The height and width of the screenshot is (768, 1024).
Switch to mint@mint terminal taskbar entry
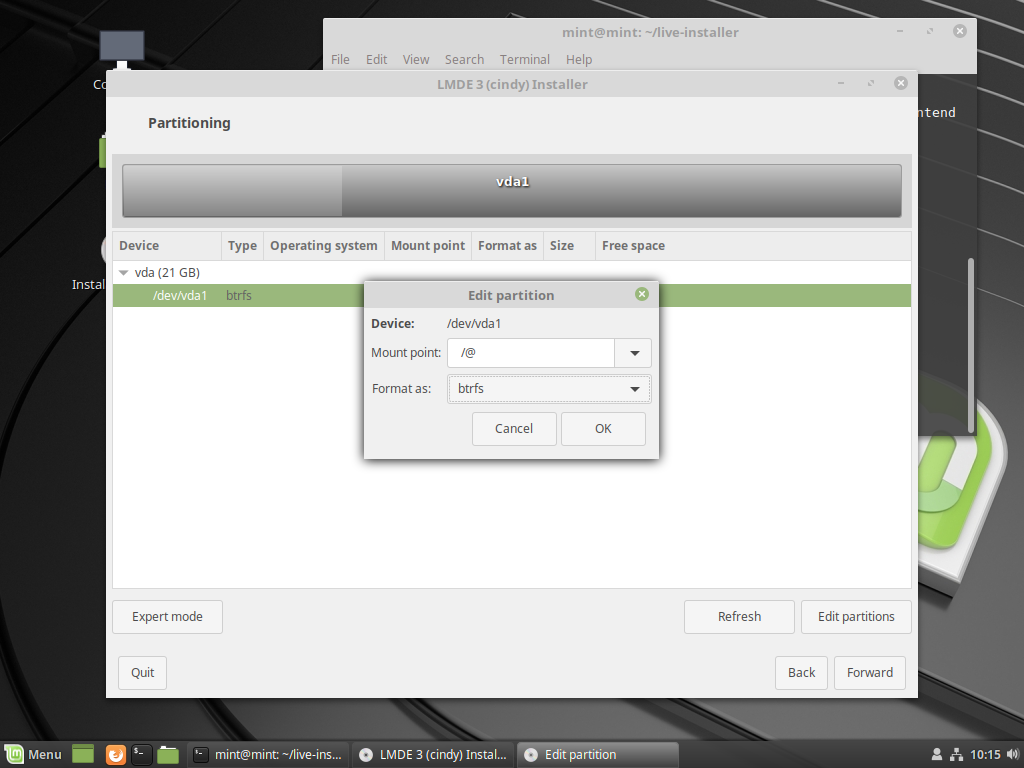269,754
